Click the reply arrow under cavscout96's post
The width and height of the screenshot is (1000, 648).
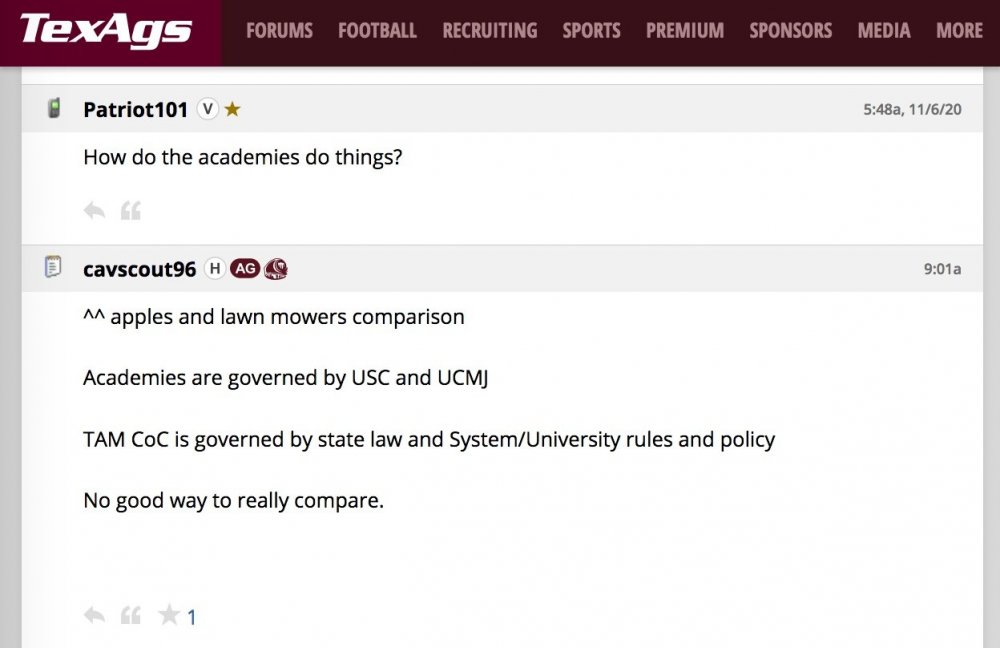coord(95,615)
